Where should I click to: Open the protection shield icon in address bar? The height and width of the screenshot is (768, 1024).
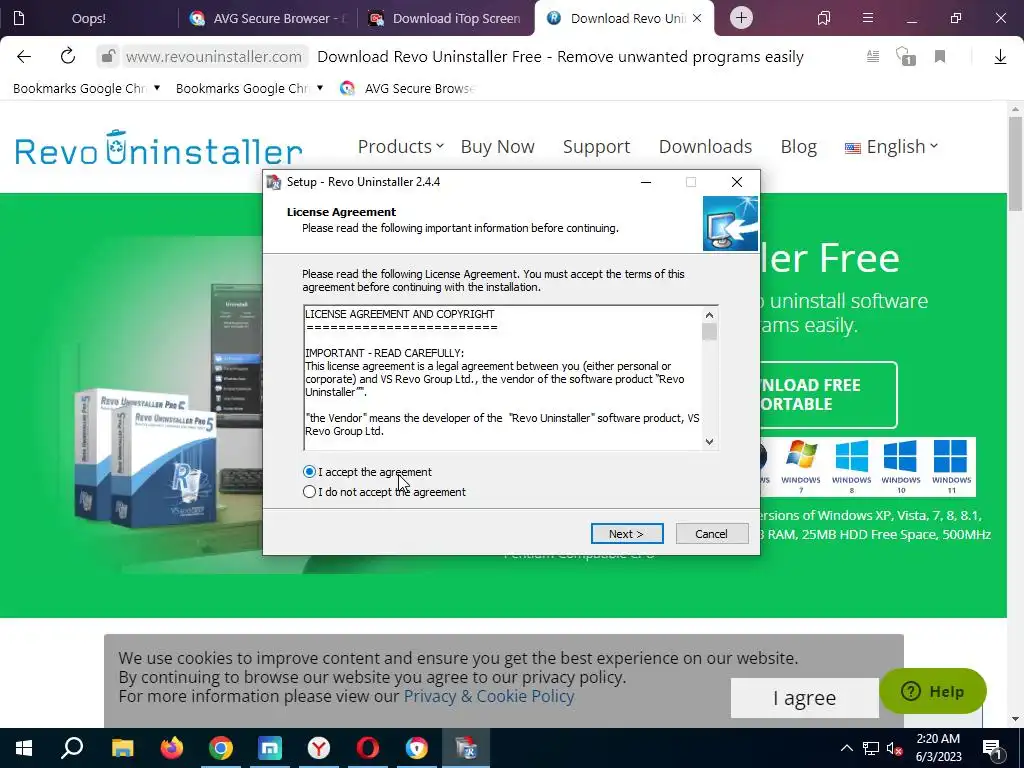pos(906,57)
